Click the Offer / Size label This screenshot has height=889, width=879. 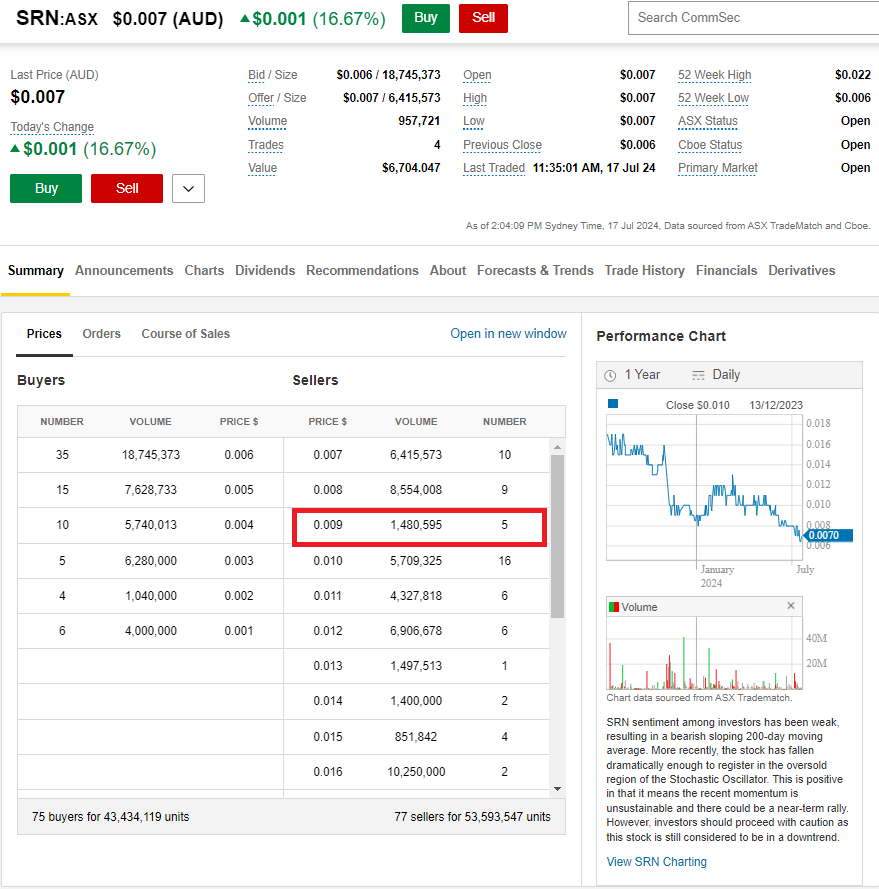[277, 98]
